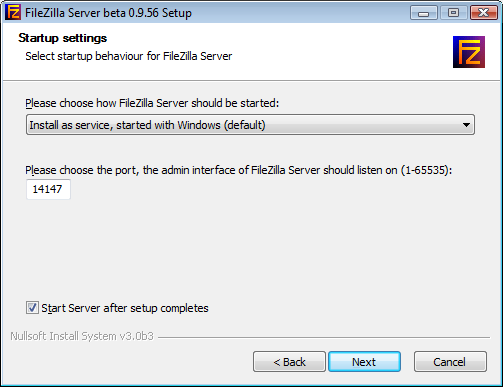
Task: Click the admin interface port label
Action: pyautogui.click(x=239, y=170)
